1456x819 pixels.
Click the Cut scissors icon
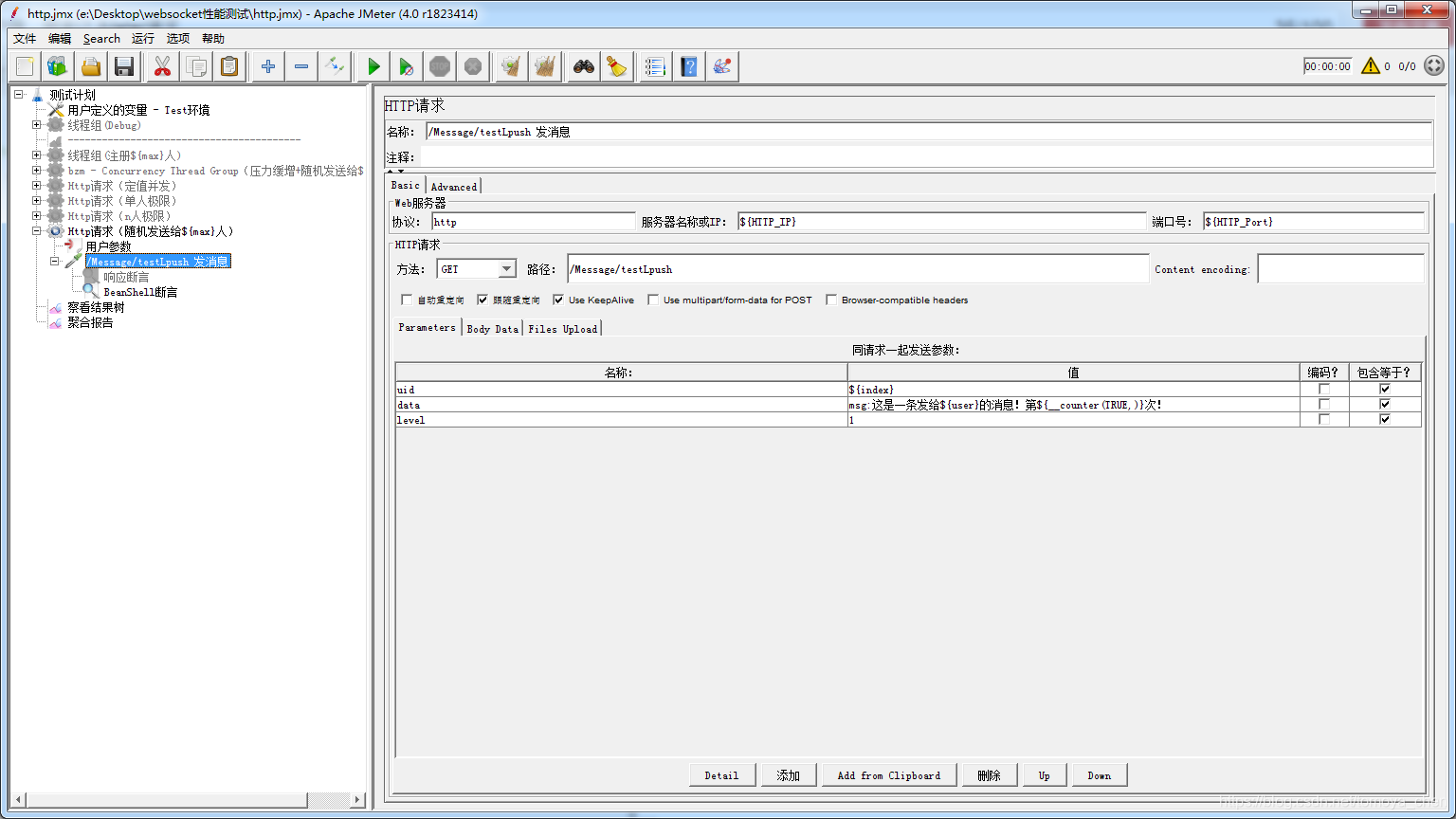163,66
